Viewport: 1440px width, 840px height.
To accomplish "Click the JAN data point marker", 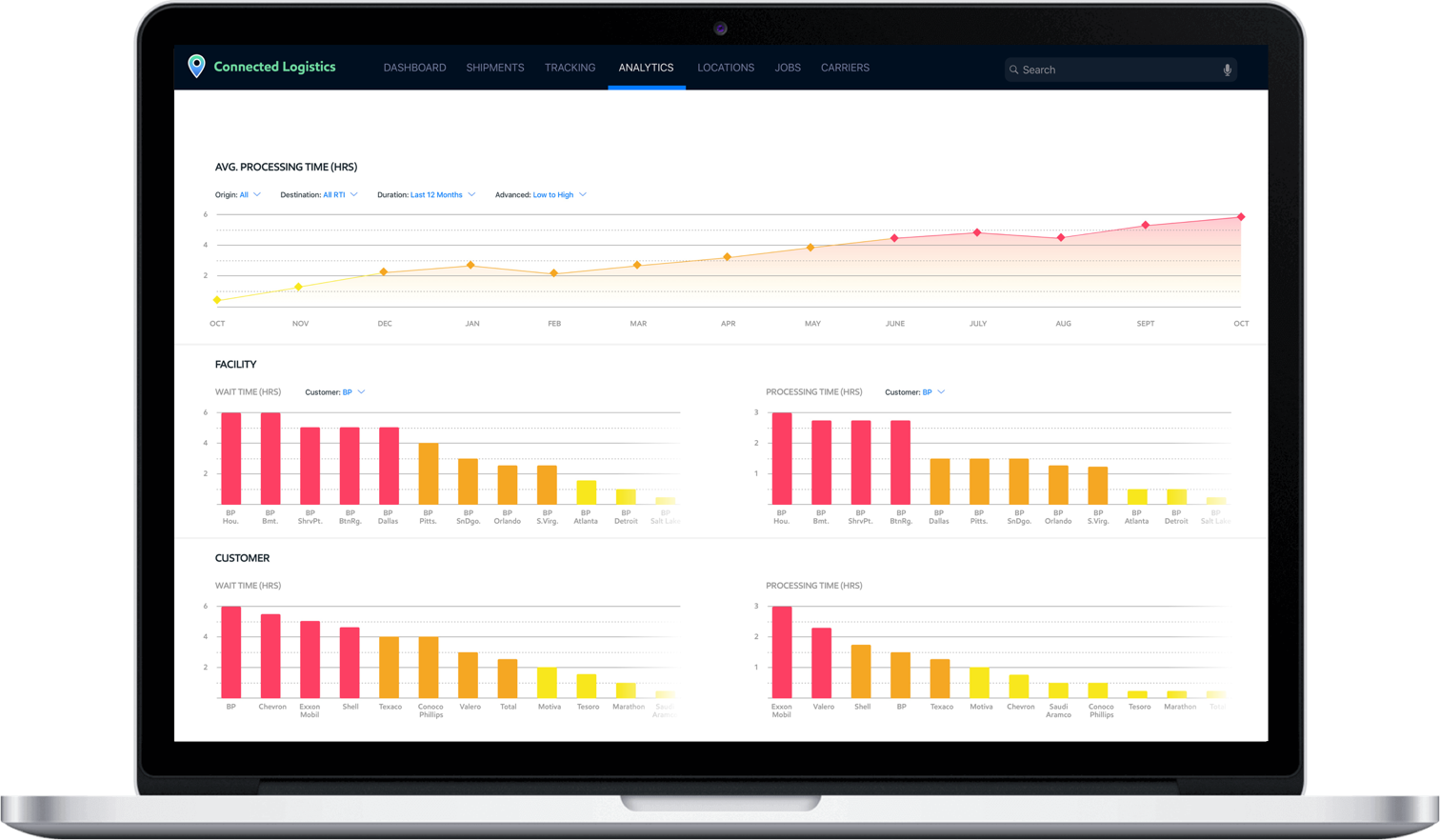I will (x=470, y=265).
